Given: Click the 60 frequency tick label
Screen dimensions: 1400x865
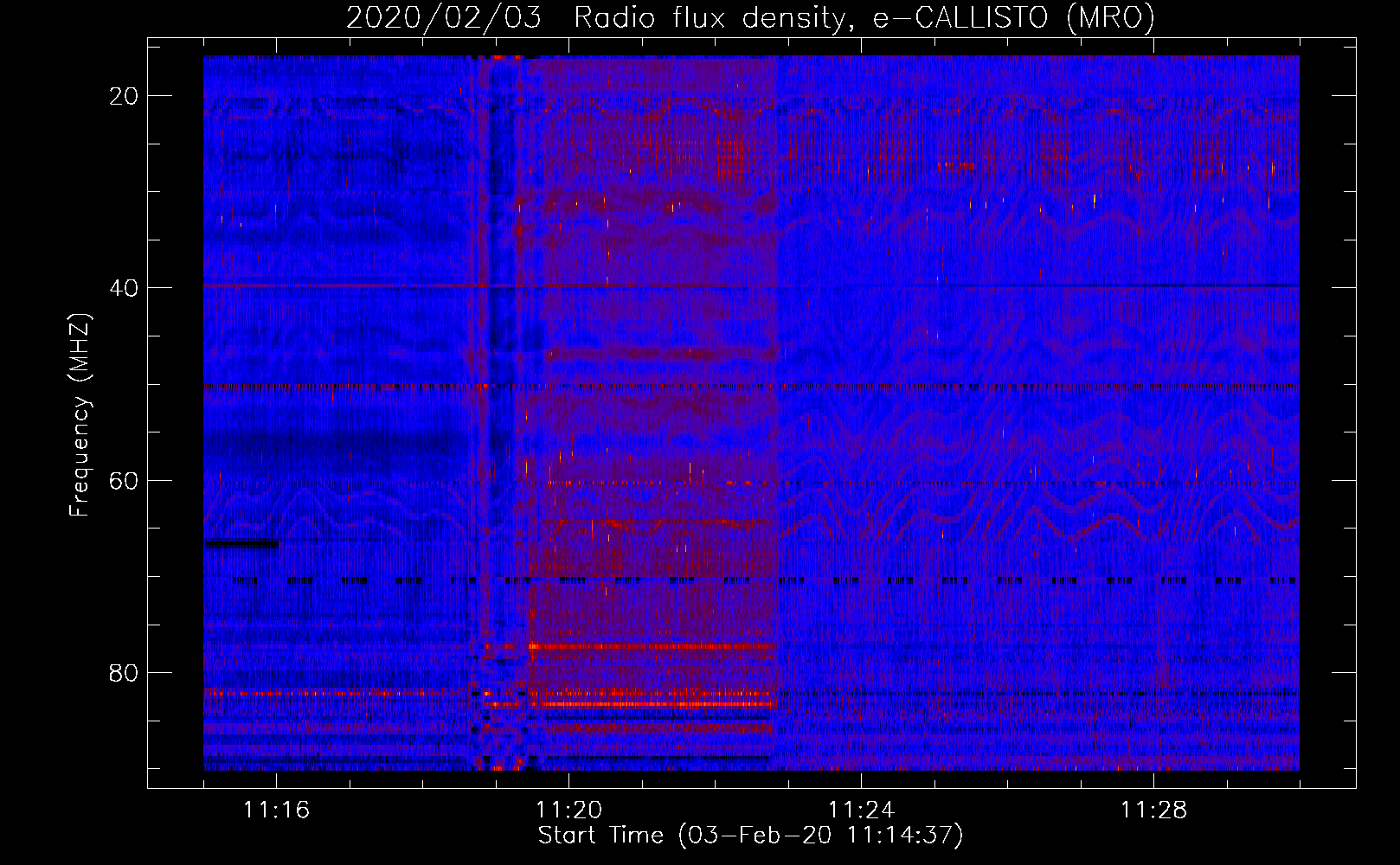Looking at the screenshot, I should tap(124, 480).
